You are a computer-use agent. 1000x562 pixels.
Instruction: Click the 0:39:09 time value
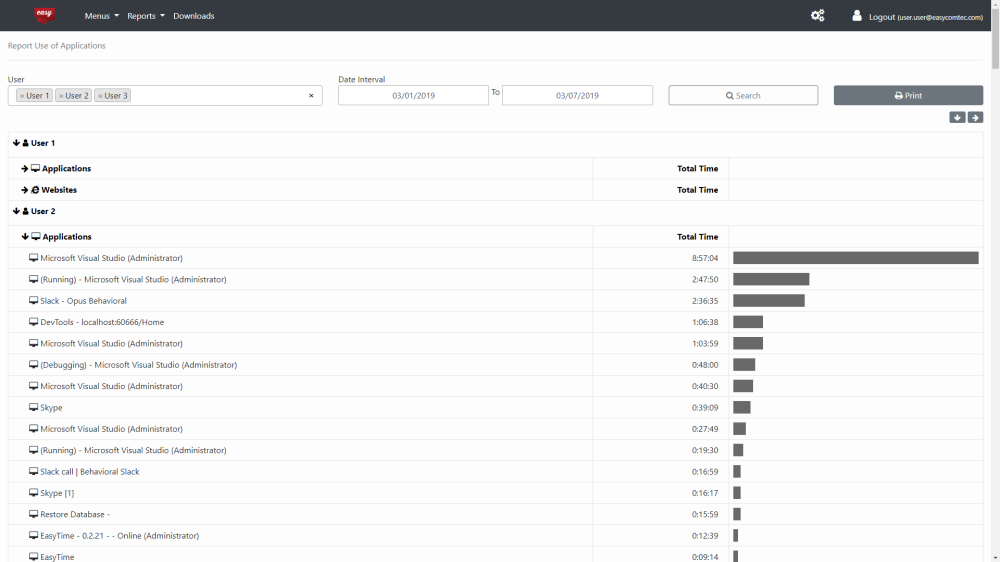[705, 408]
